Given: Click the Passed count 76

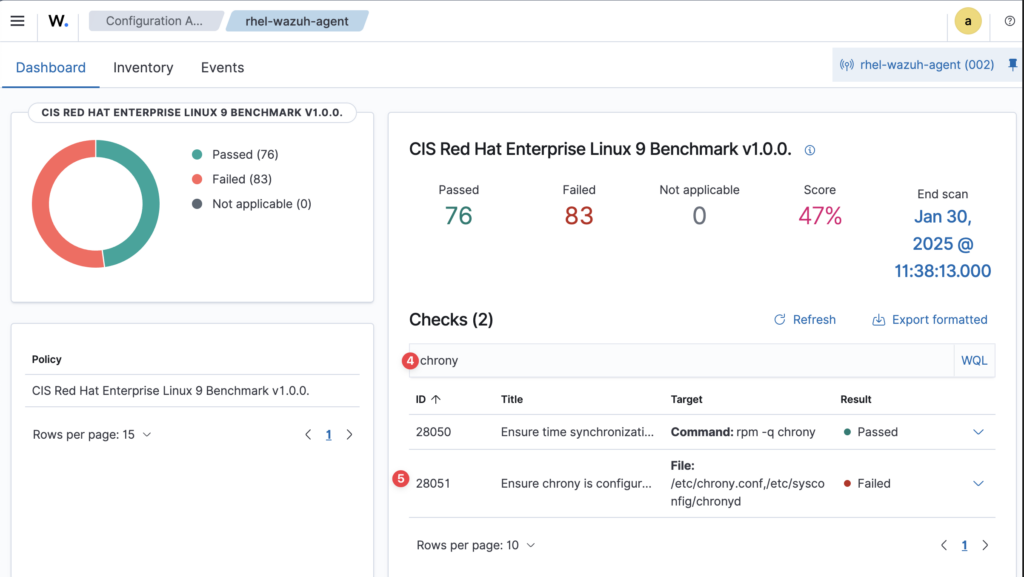Looking at the screenshot, I should (x=458, y=216).
